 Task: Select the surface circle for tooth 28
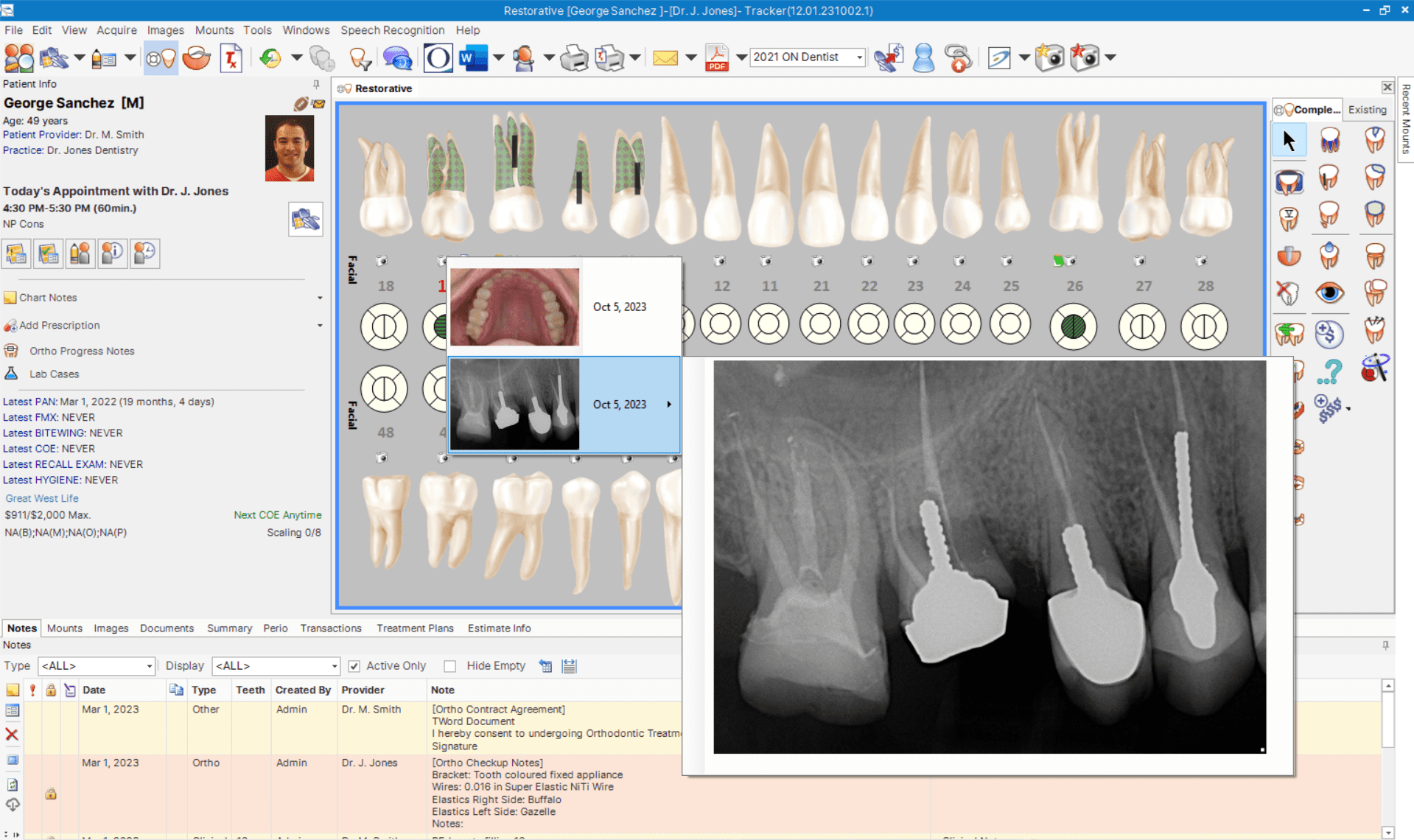1204,326
